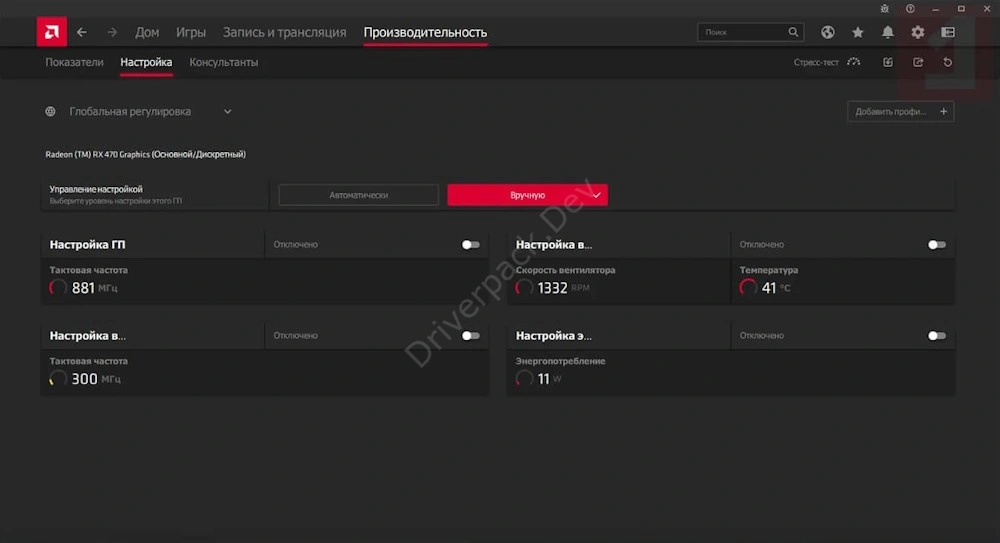
Task: Select the Производительность tab
Action: tap(425, 32)
